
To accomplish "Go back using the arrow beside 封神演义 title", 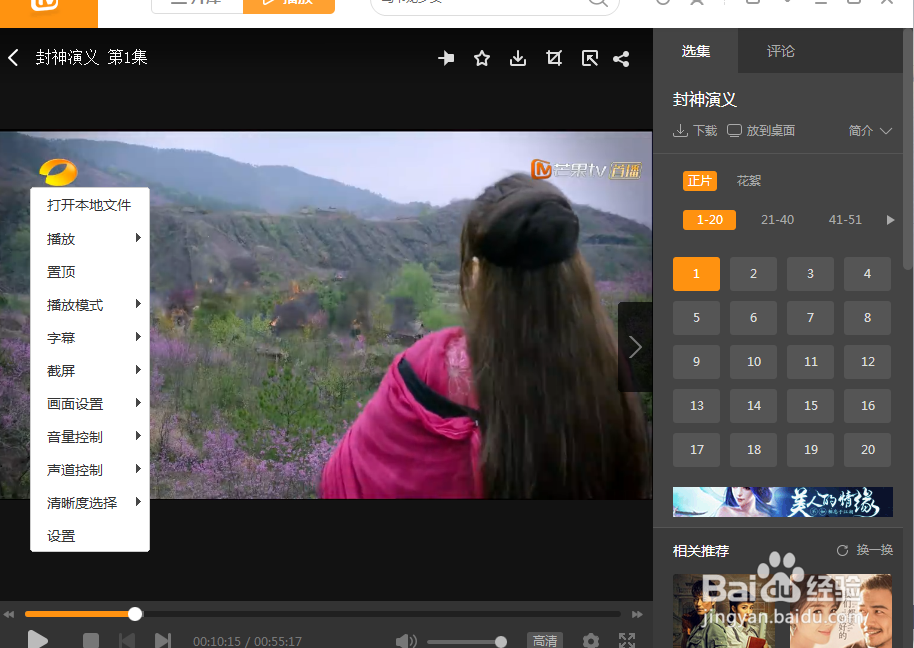I will 13,58.
